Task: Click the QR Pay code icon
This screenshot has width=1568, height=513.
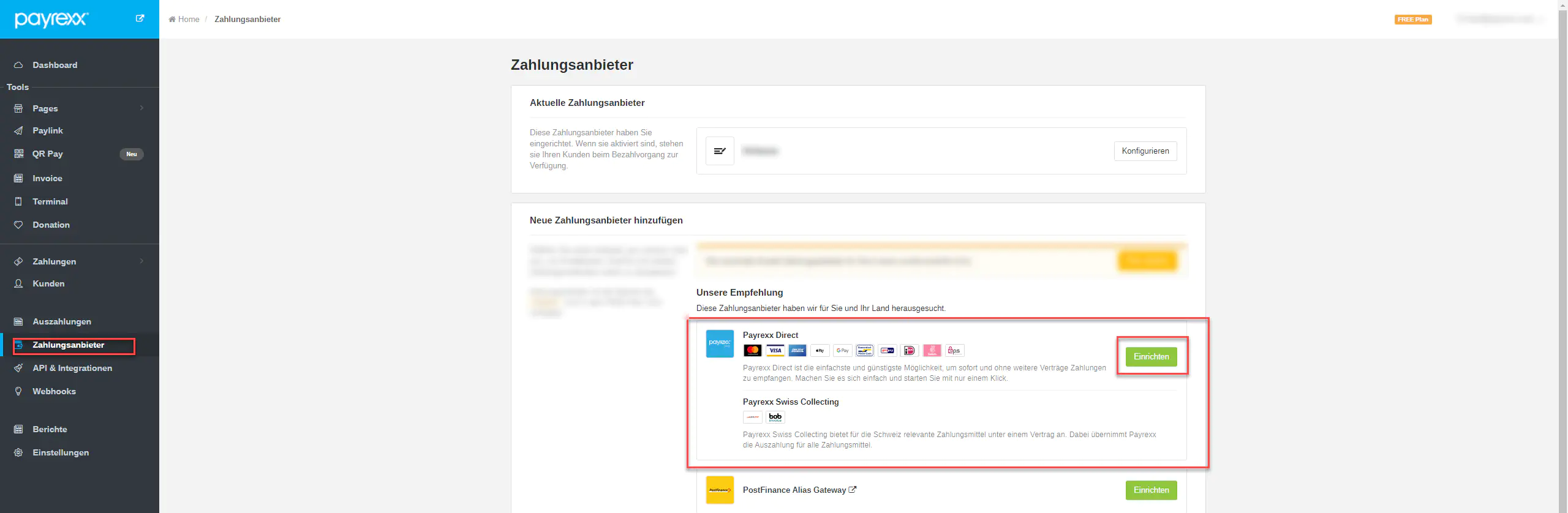Action: tap(18, 154)
